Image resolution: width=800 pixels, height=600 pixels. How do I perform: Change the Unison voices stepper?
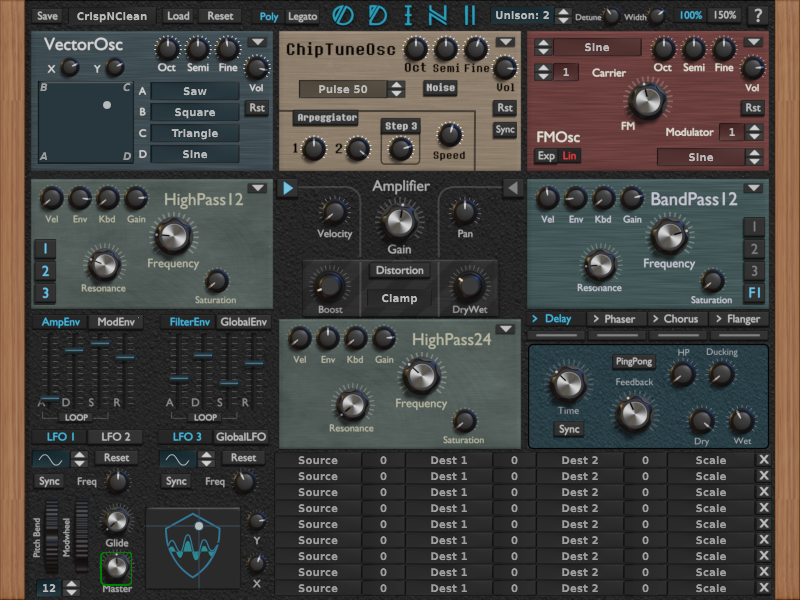(563, 16)
